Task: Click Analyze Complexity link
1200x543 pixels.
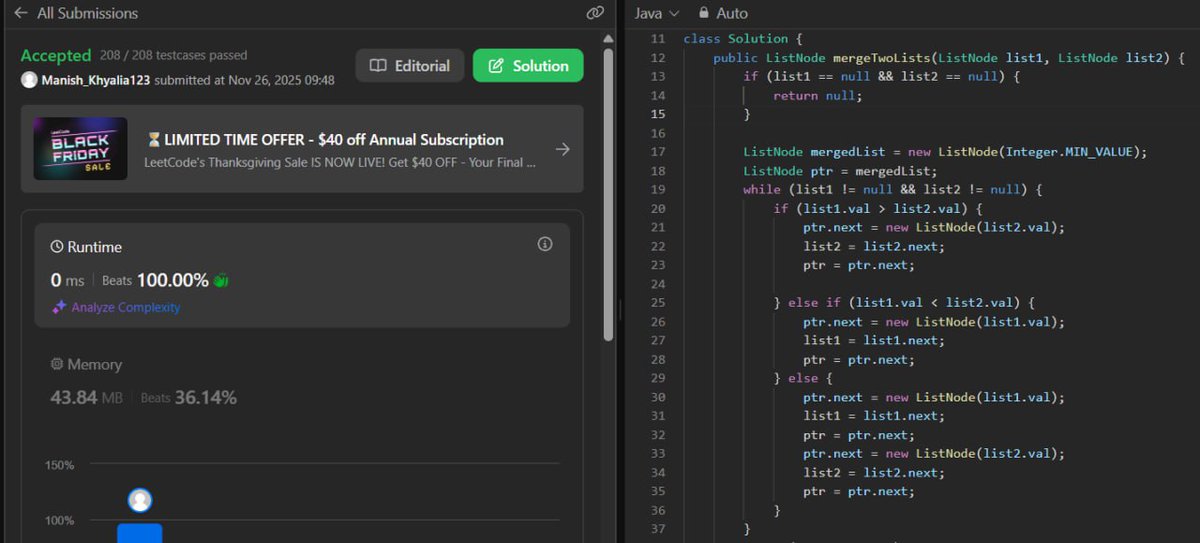Action: [x=125, y=307]
